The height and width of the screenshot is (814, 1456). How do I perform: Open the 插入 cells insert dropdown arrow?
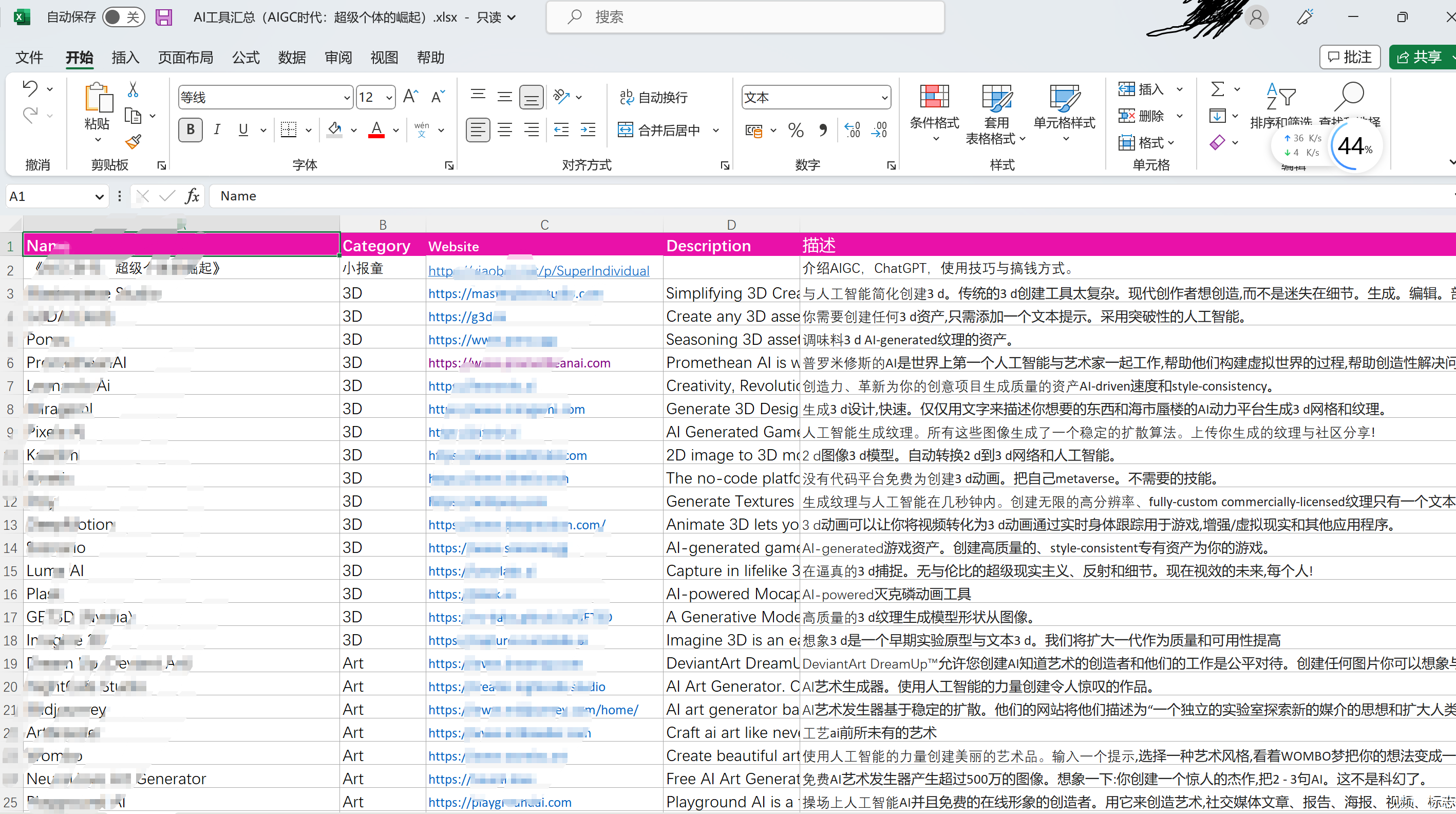point(1180,89)
